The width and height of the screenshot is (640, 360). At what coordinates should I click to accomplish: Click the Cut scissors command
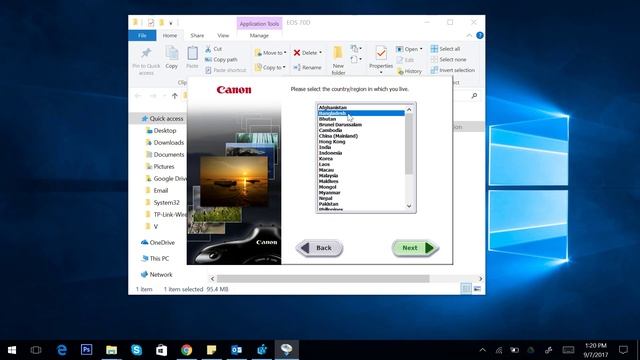pos(213,49)
